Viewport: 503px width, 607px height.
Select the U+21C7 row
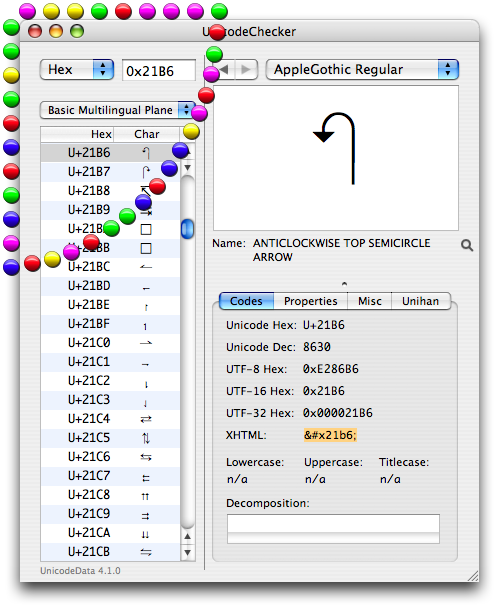(x=110, y=476)
